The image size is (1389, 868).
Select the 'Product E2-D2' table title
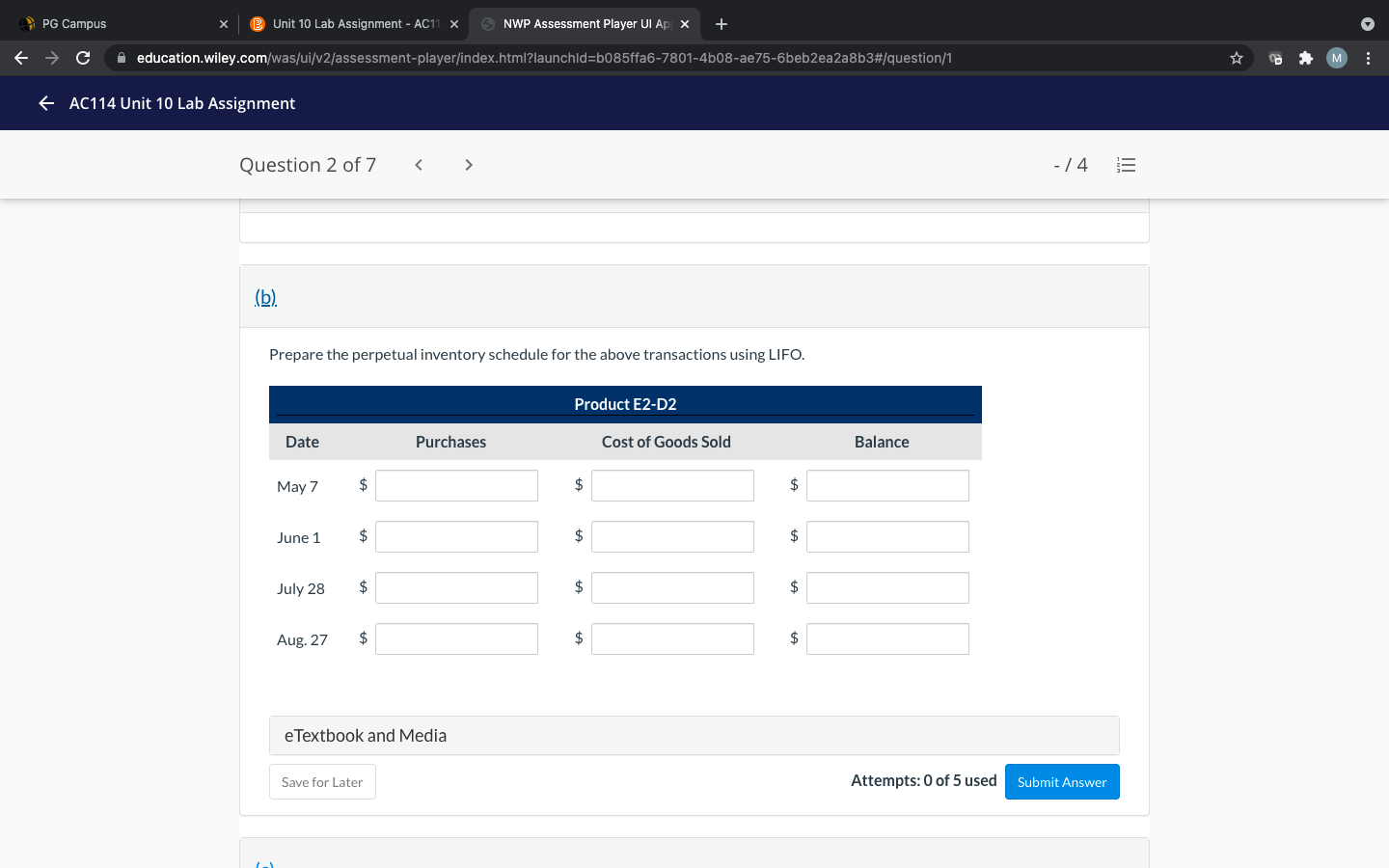625,404
